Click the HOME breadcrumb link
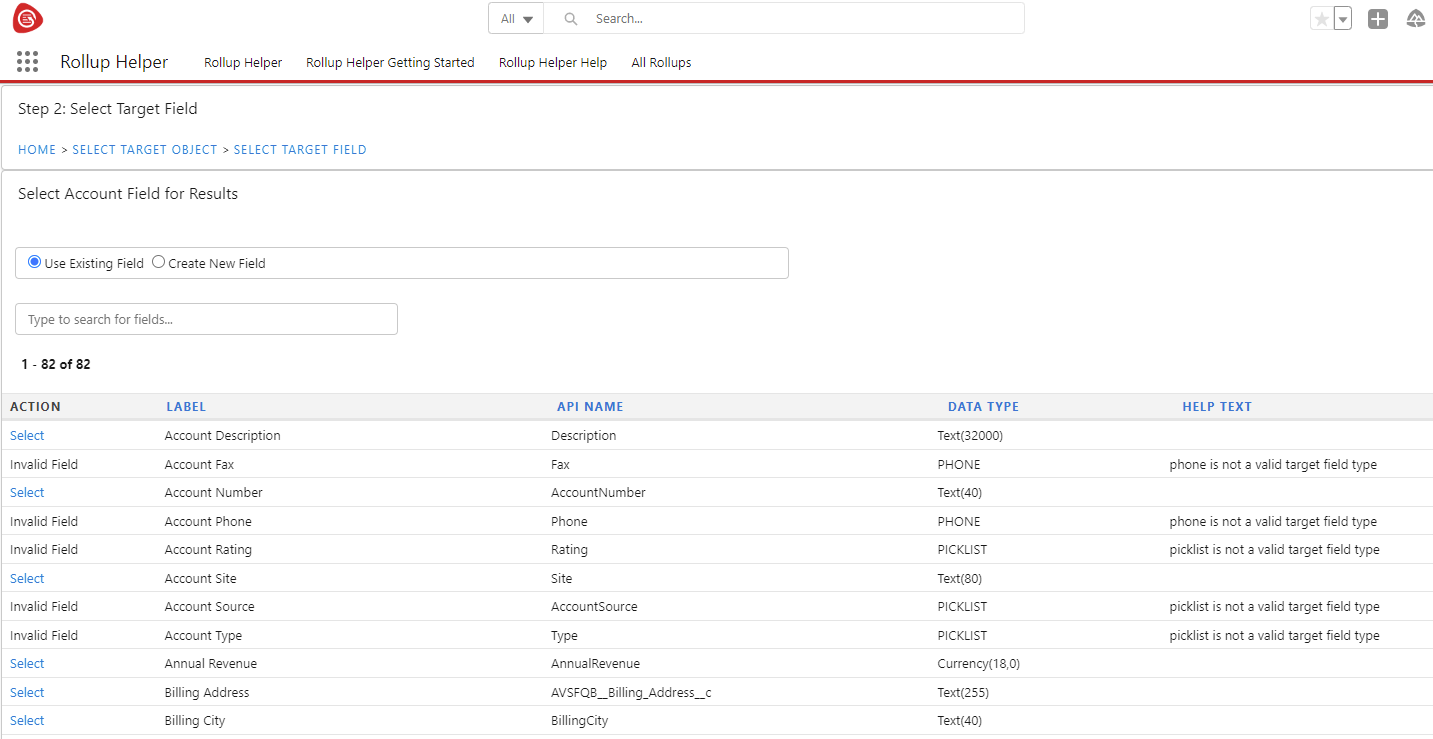Screen dimensions: 1433x739 pos(37,150)
